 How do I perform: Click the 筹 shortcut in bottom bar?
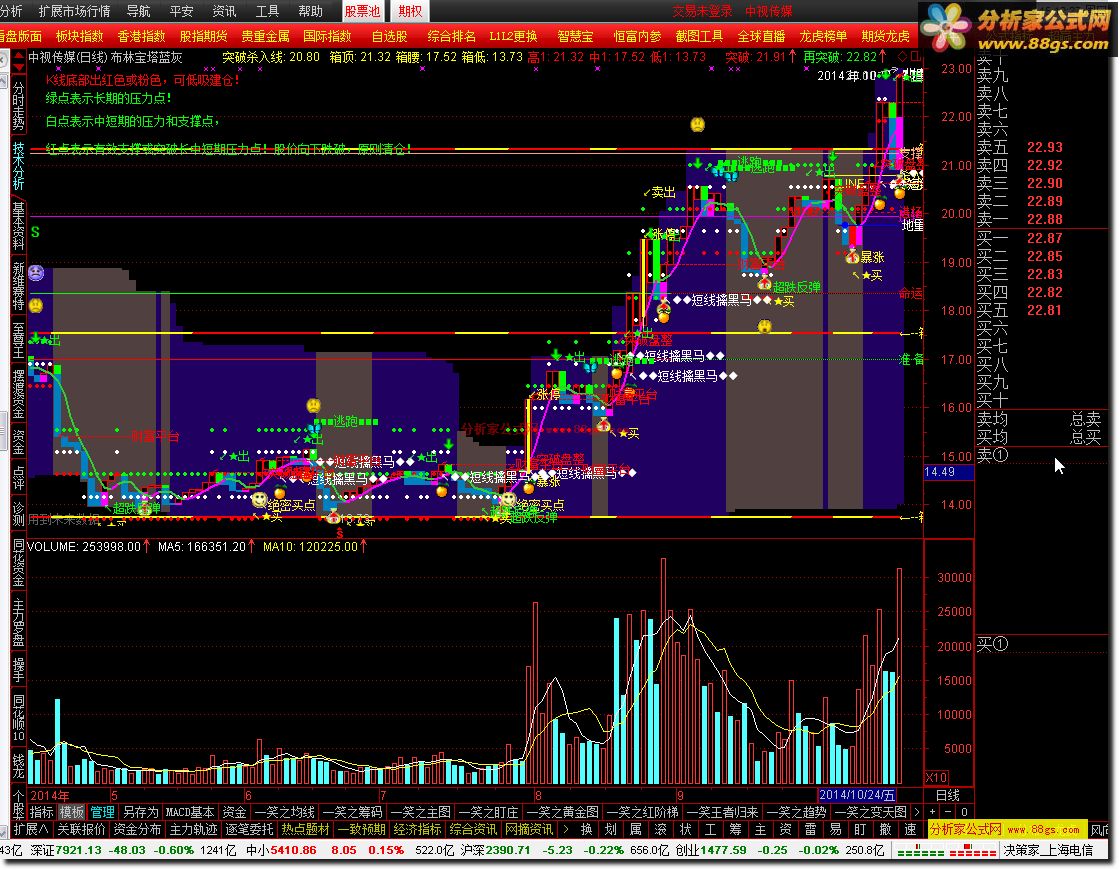735,829
